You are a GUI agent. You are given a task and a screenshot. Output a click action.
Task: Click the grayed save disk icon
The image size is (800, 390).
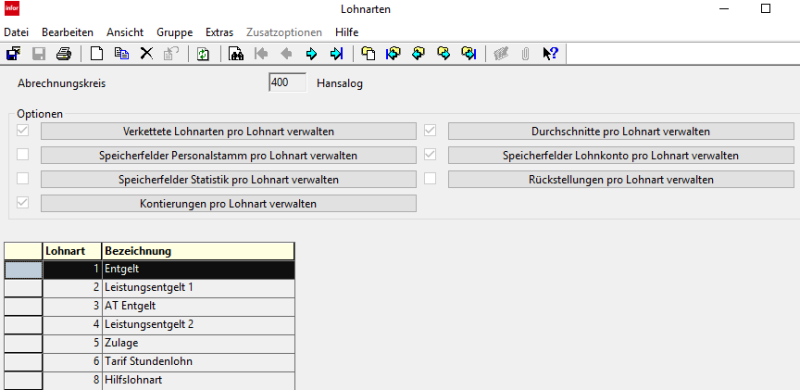pyautogui.click(x=39, y=54)
